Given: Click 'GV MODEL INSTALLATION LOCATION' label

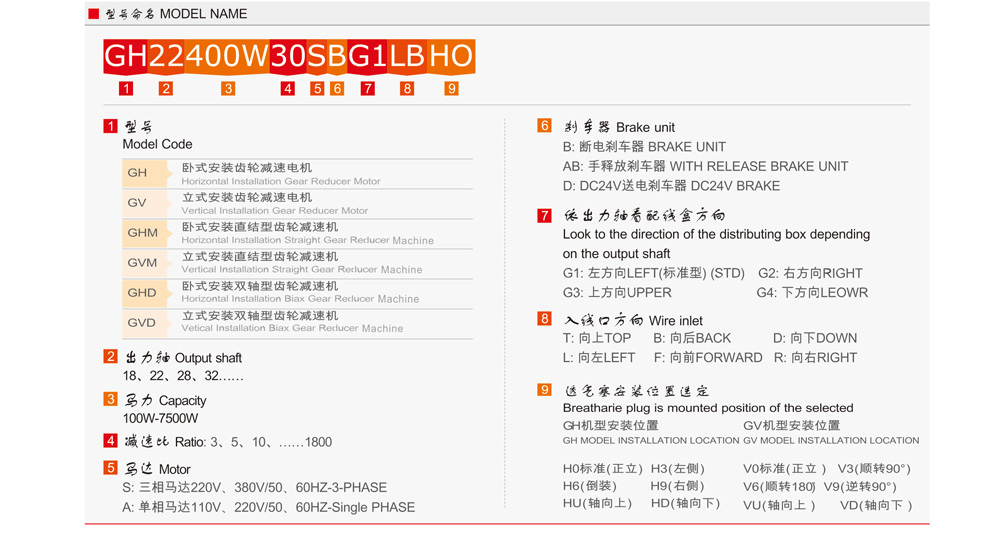Looking at the screenshot, I should [831, 440].
